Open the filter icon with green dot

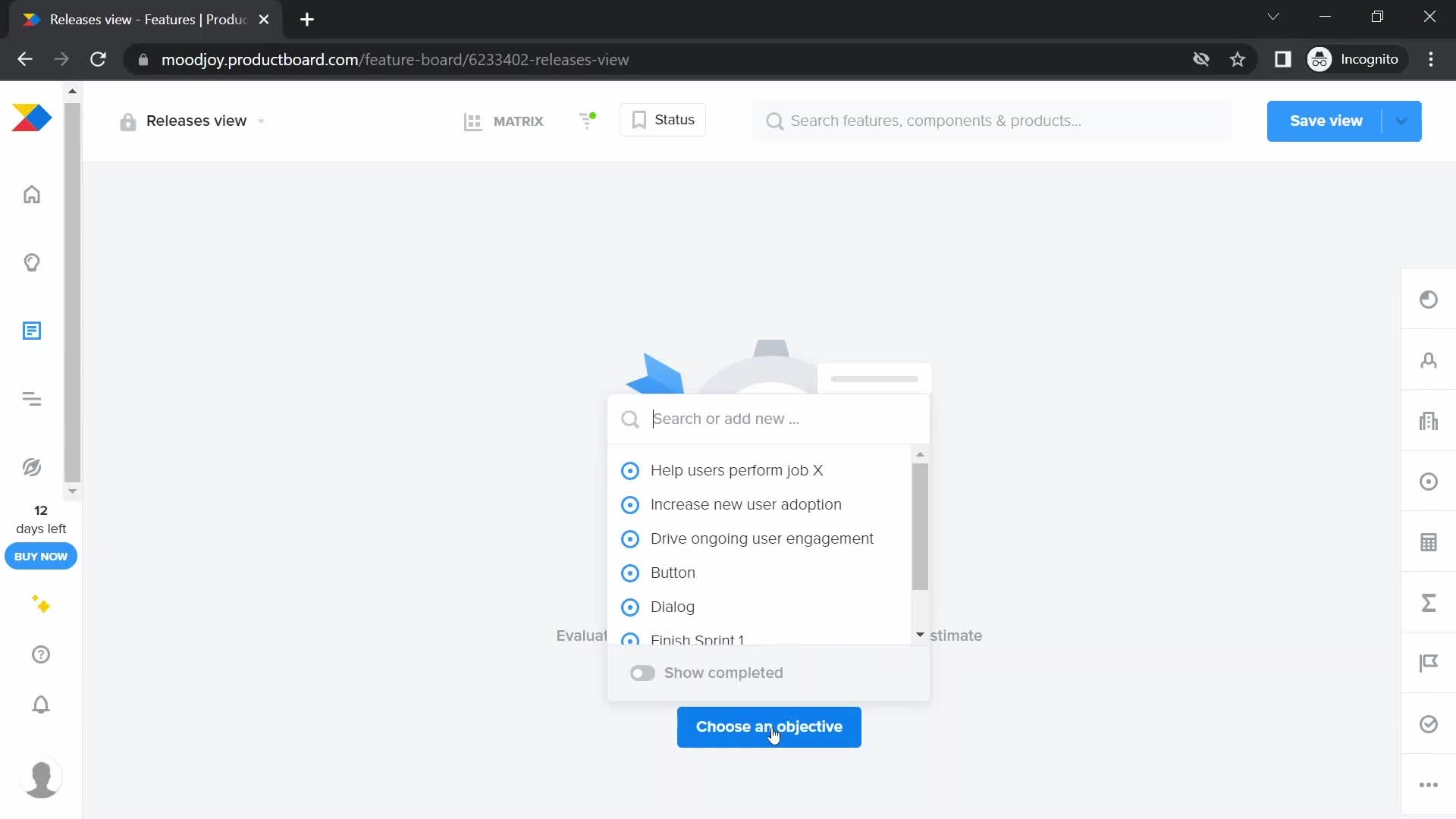pos(588,121)
